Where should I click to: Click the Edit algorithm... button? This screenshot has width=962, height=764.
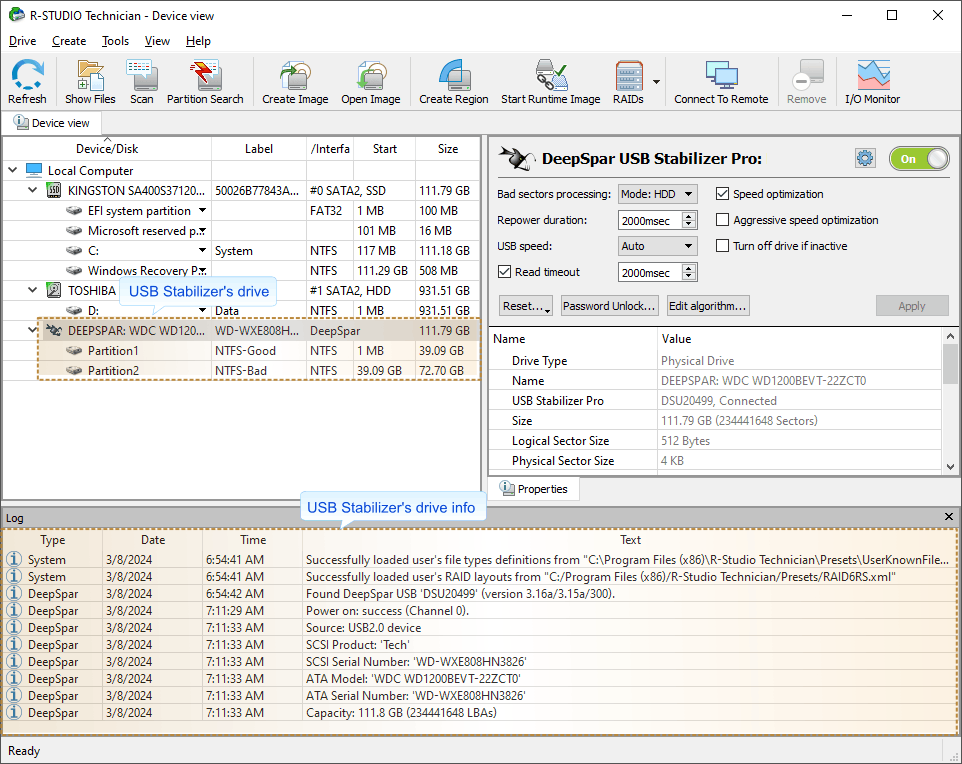pyautogui.click(x=708, y=306)
